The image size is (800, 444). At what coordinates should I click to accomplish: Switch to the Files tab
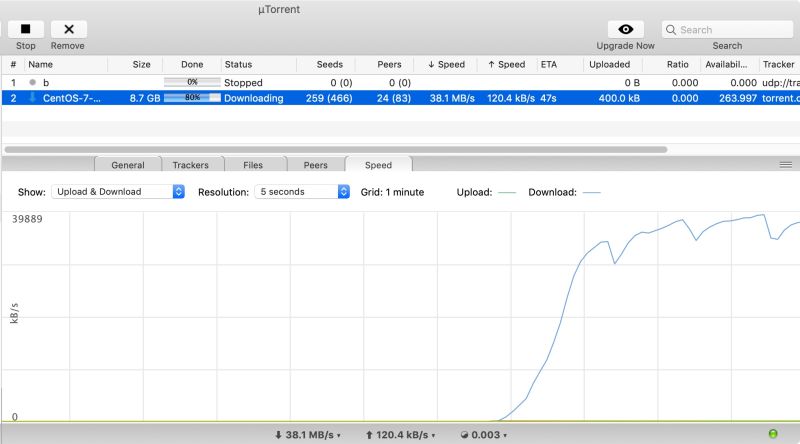(x=253, y=165)
